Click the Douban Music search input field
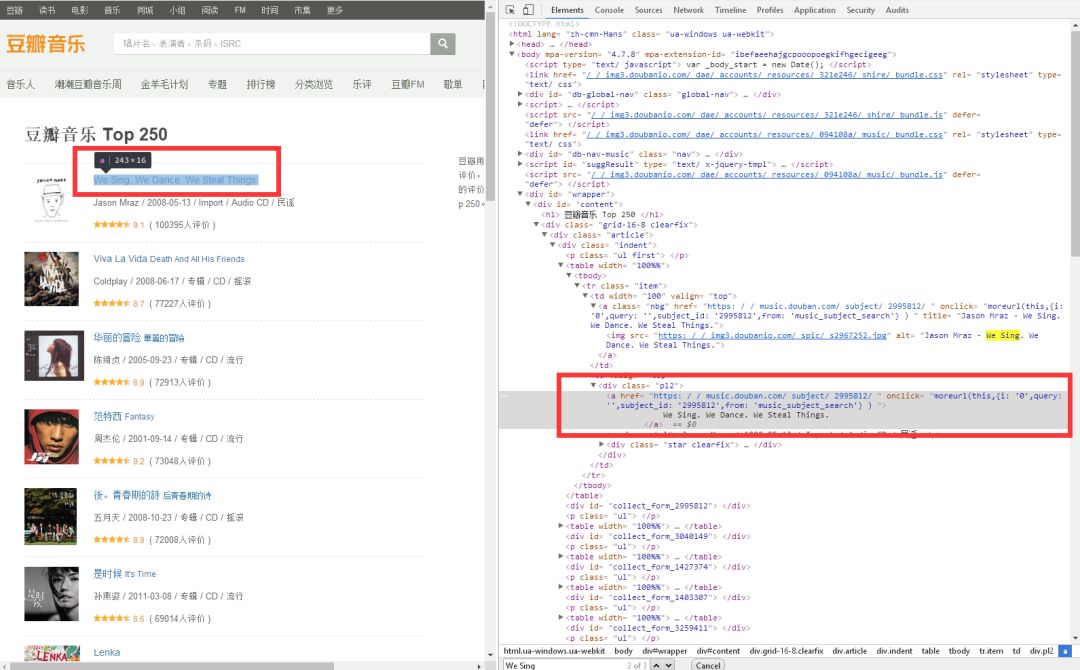Image resolution: width=1080 pixels, height=670 pixels. (272, 43)
